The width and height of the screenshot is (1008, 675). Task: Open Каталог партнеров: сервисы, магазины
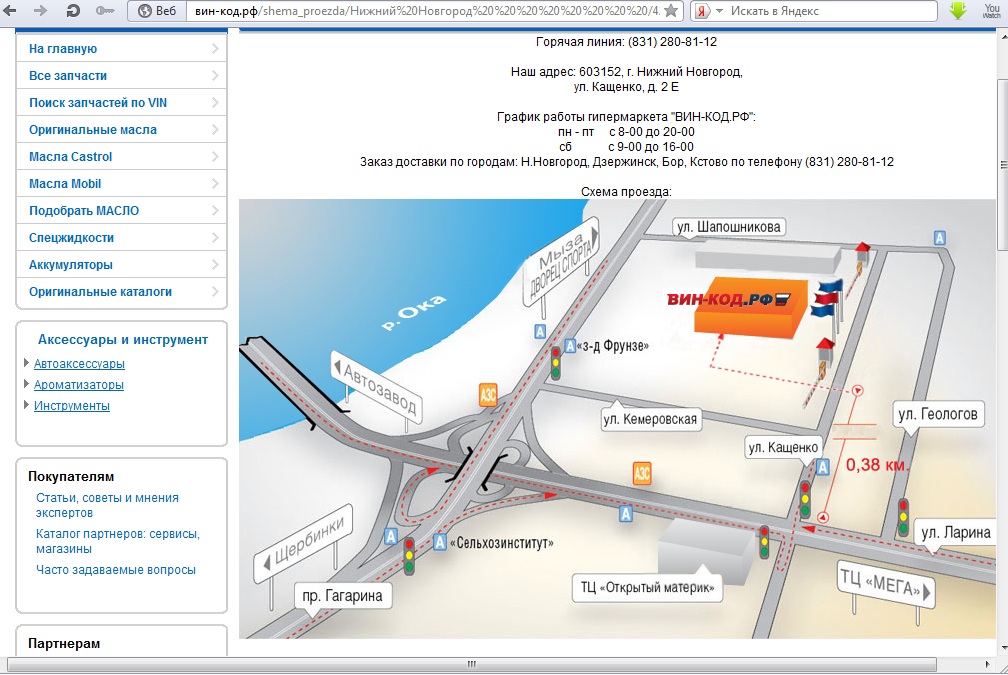point(118,541)
